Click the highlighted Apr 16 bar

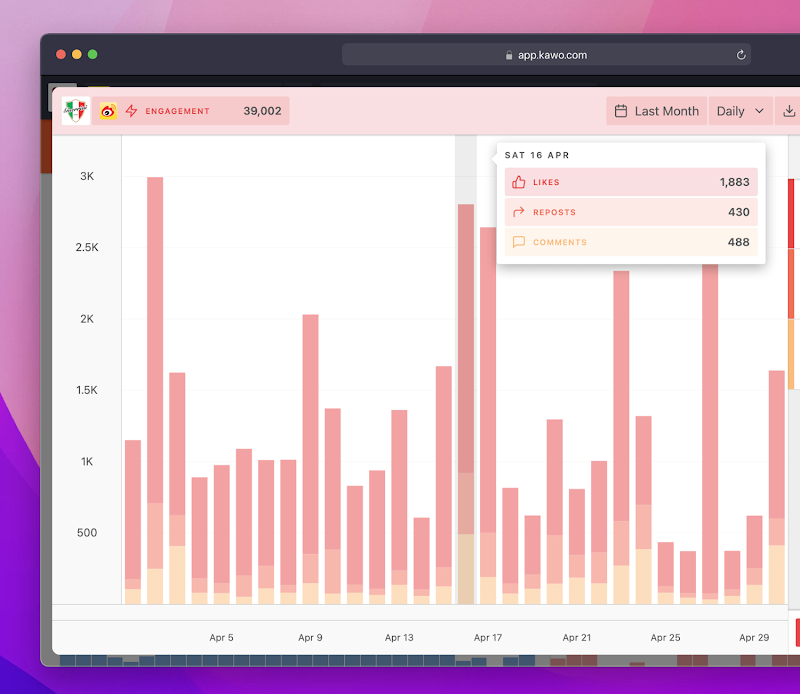tap(466, 404)
